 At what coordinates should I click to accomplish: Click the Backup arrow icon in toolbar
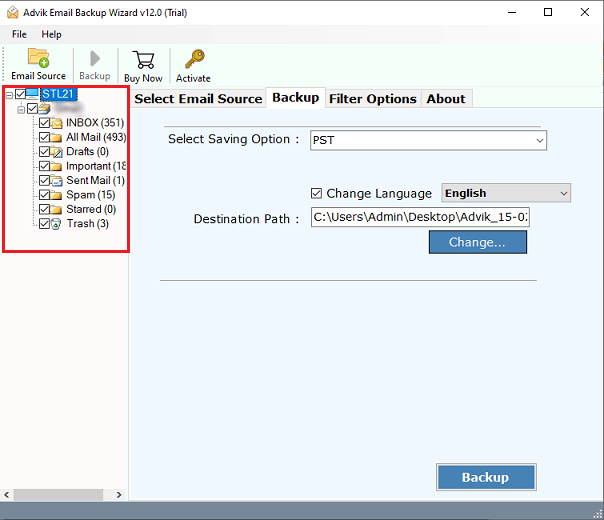[95, 58]
